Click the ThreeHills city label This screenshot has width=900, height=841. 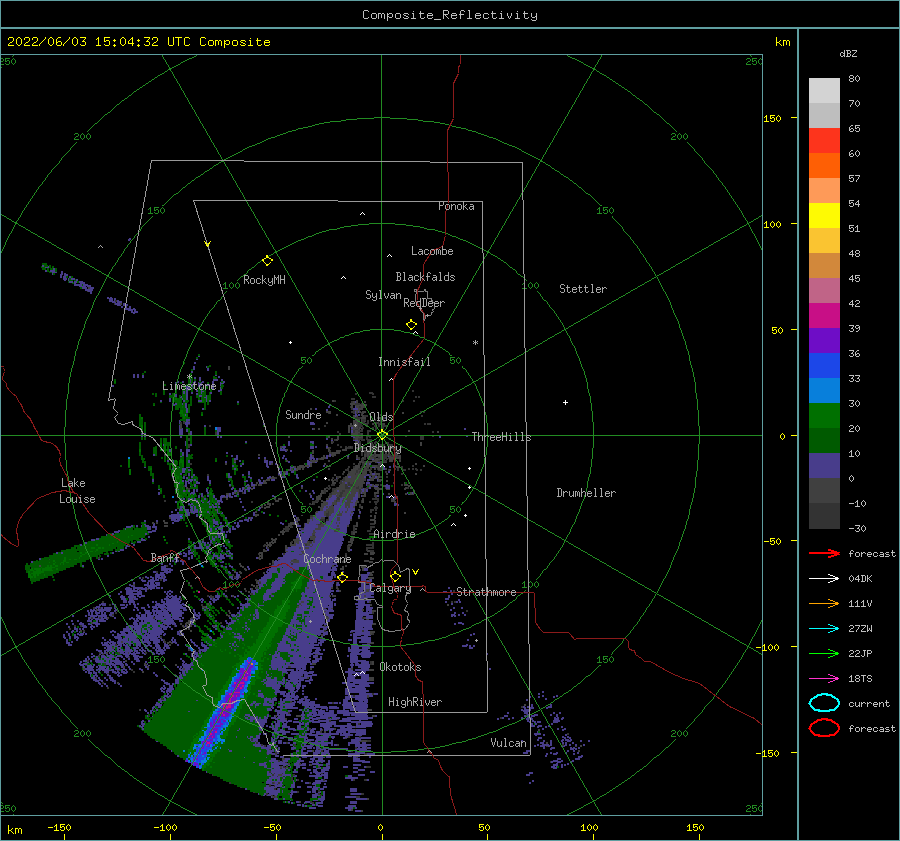coord(502,437)
